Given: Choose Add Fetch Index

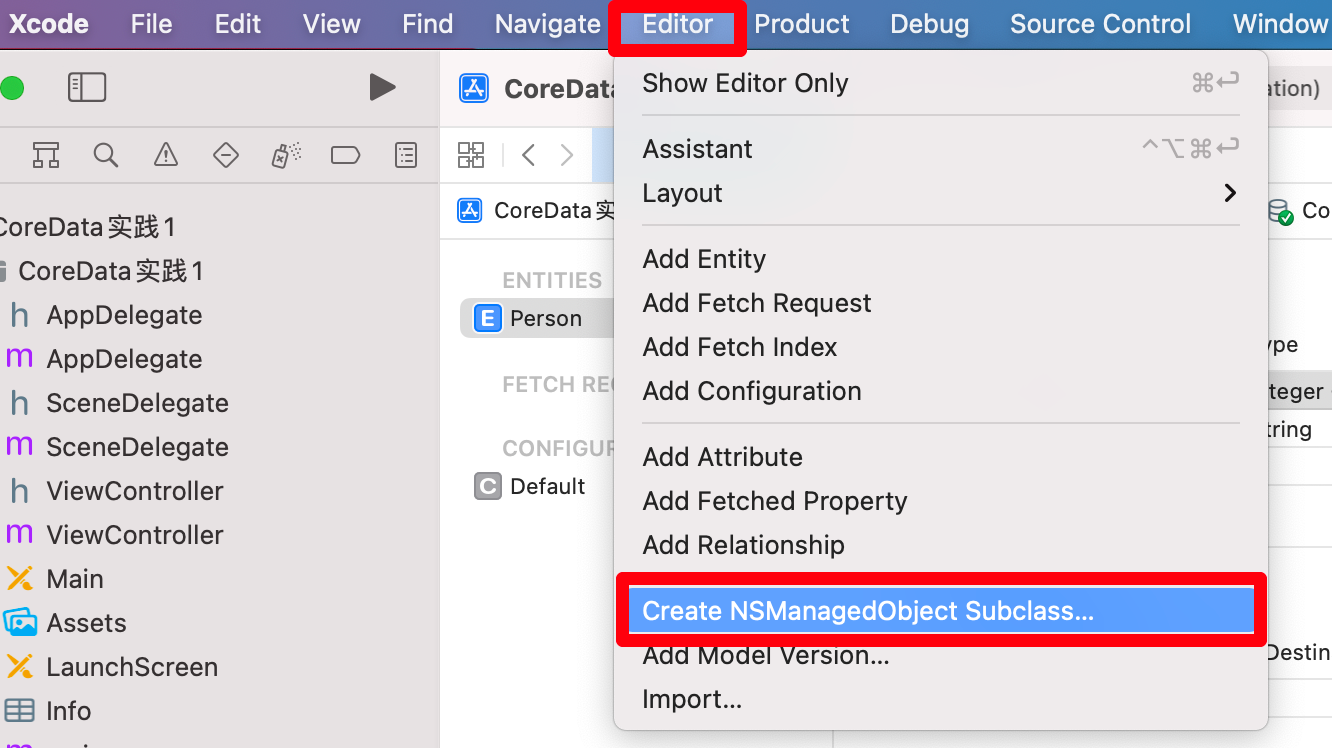Looking at the screenshot, I should [x=940, y=347].
